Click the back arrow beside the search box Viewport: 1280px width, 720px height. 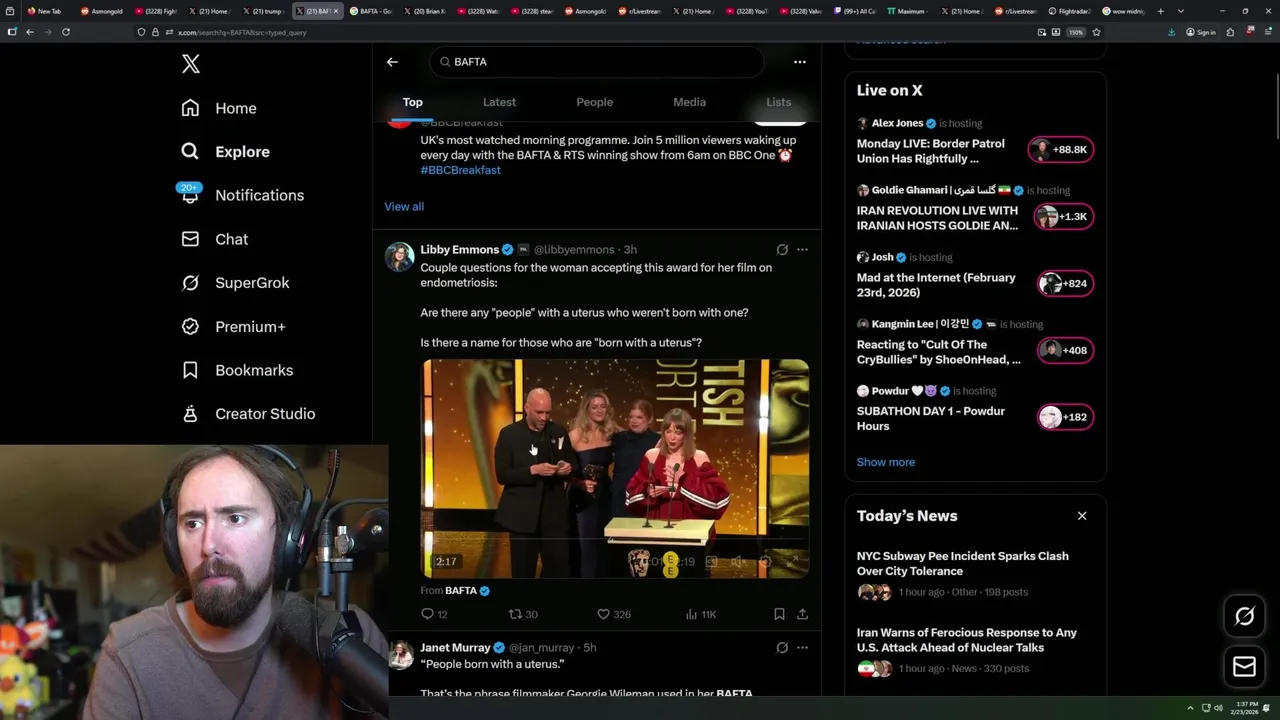(x=392, y=62)
